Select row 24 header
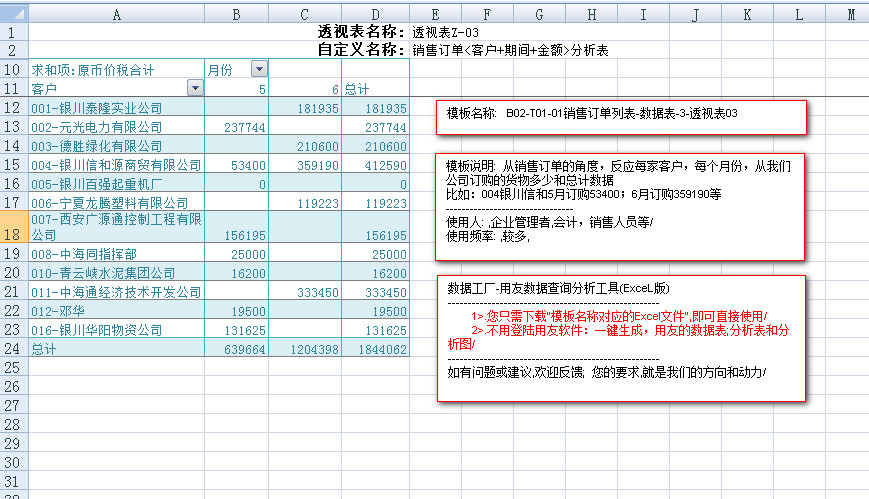The image size is (869, 499). click(x=14, y=349)
